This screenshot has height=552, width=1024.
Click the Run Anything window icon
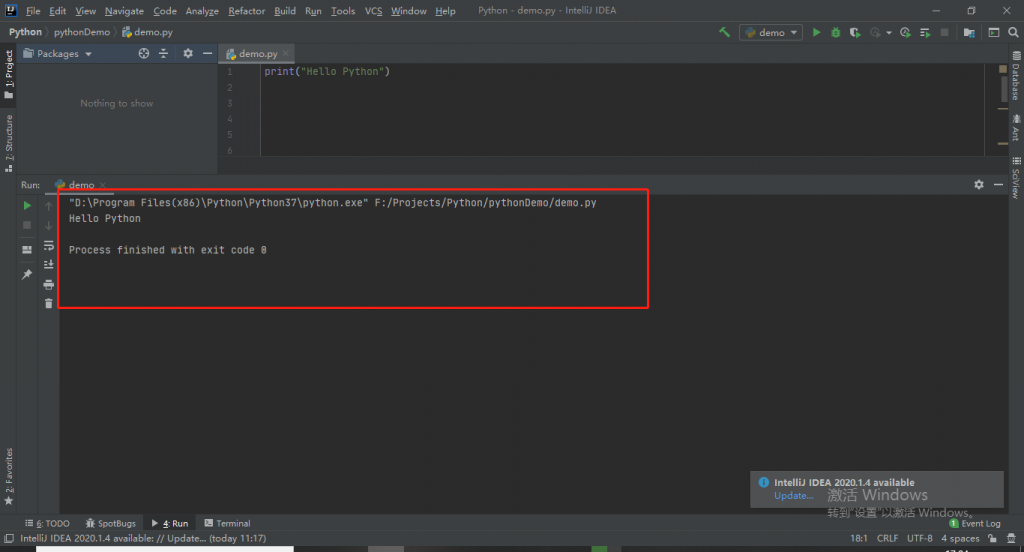click(993, 32)
